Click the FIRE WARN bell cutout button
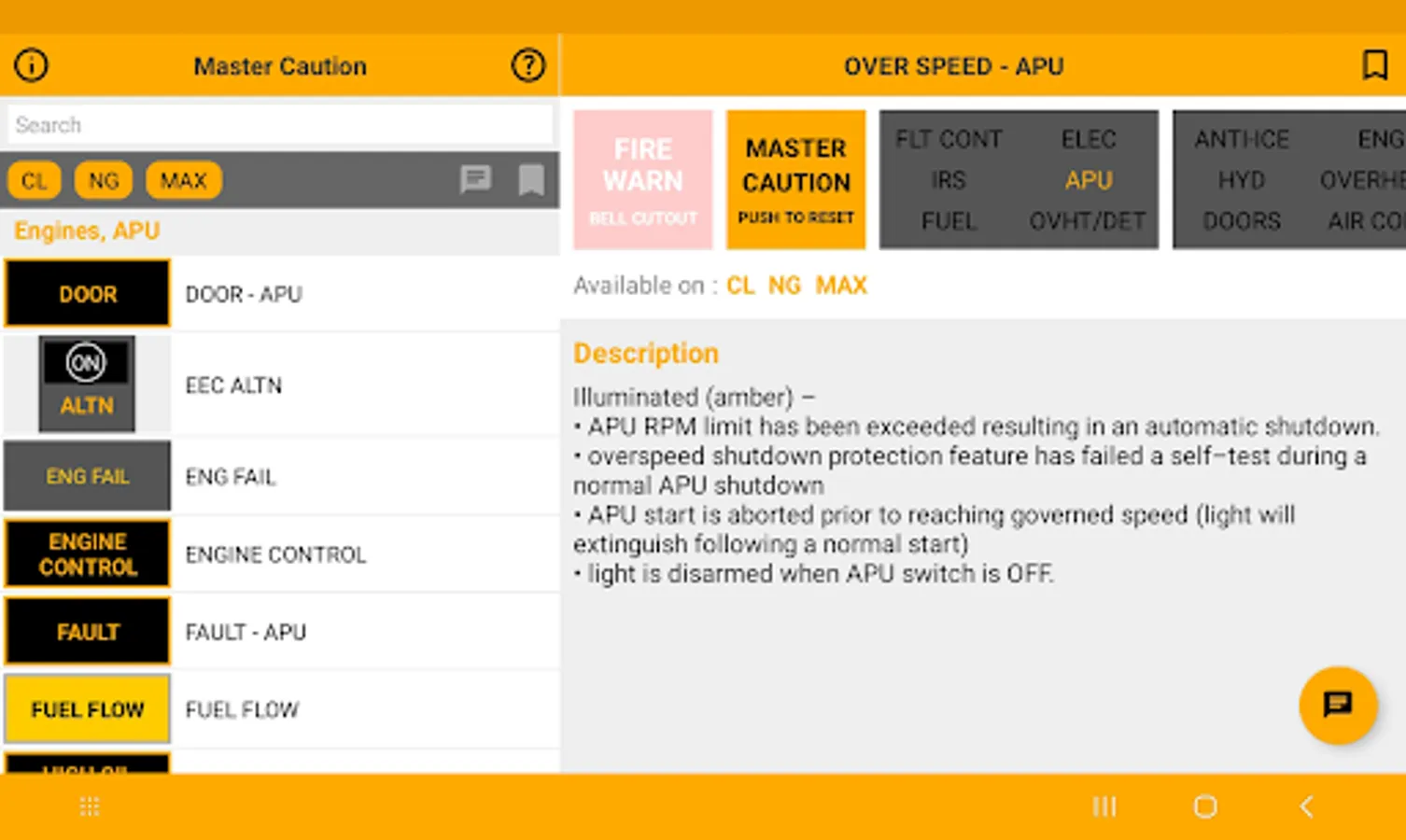 (x=643, y=180)
